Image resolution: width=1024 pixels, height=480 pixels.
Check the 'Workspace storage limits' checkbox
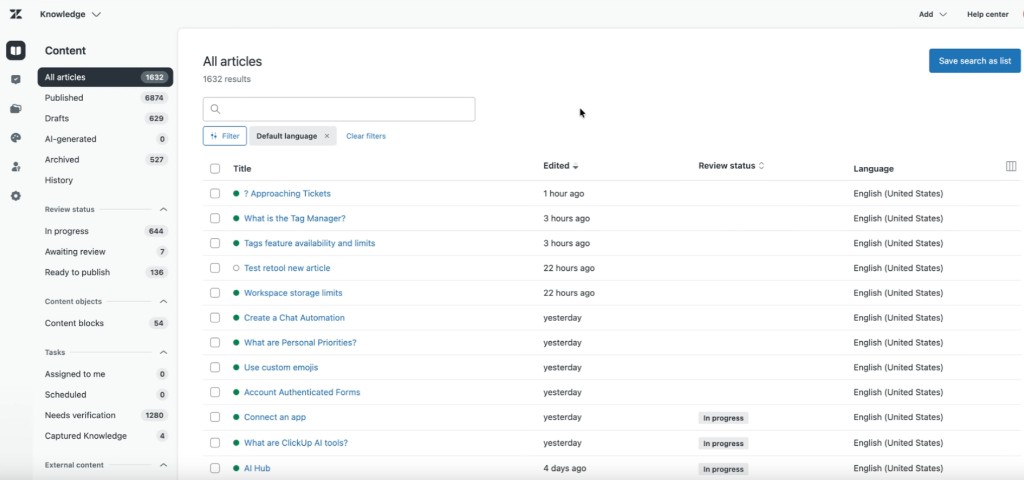[215, 293]
